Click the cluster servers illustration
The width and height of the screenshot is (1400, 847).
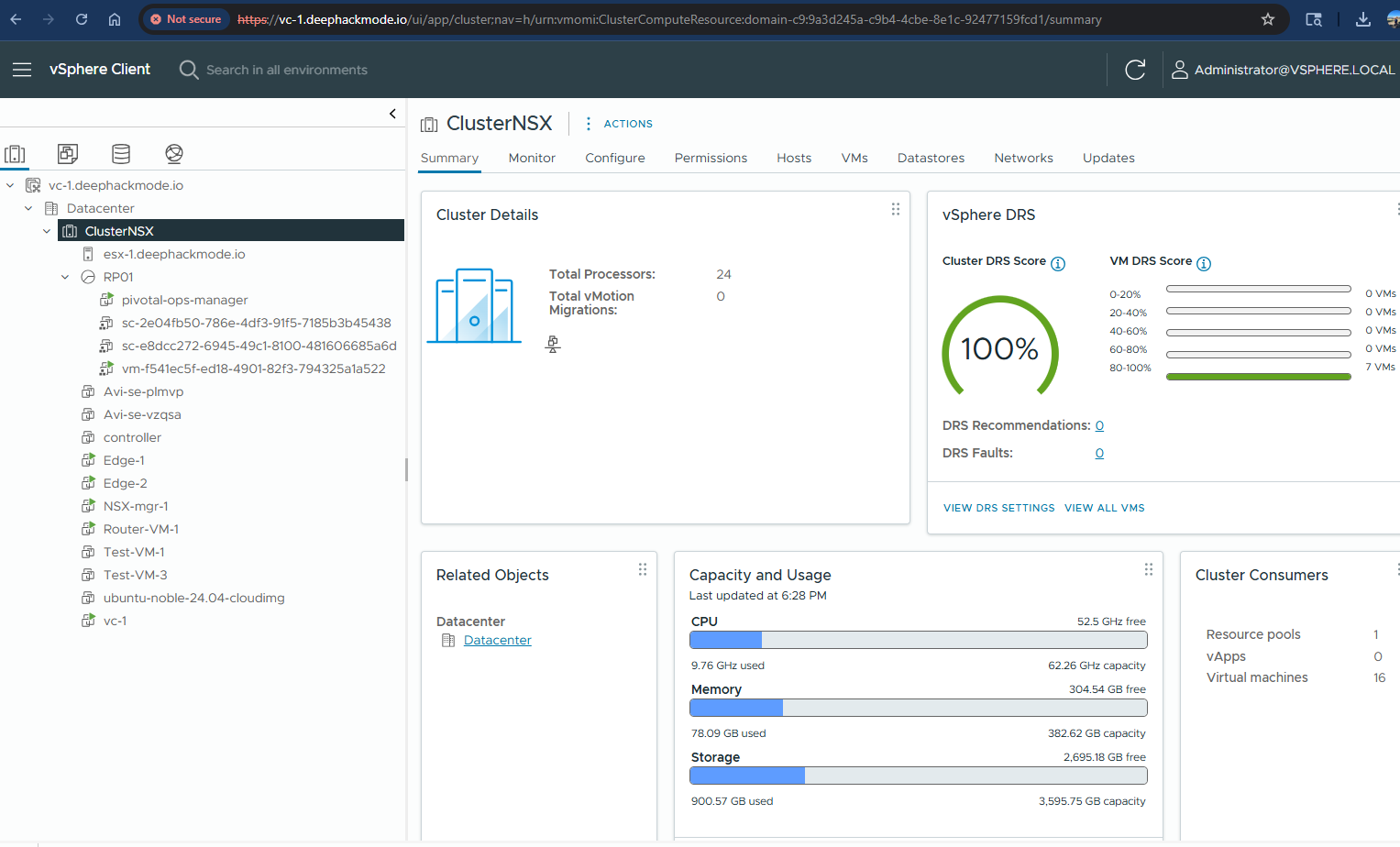pos(474,306)
